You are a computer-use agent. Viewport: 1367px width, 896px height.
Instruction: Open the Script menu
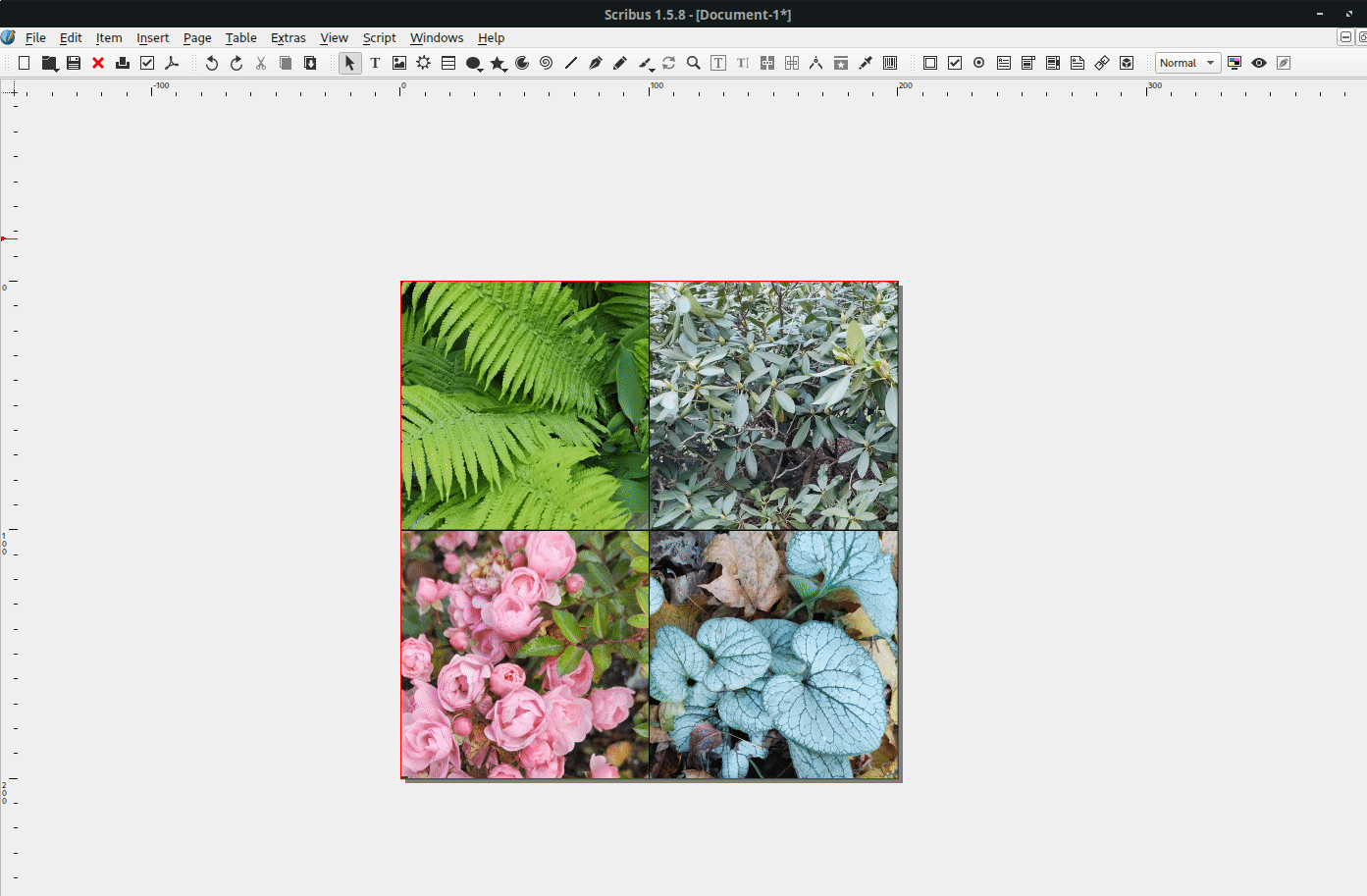pyautogui.click(x=380, y=37)
